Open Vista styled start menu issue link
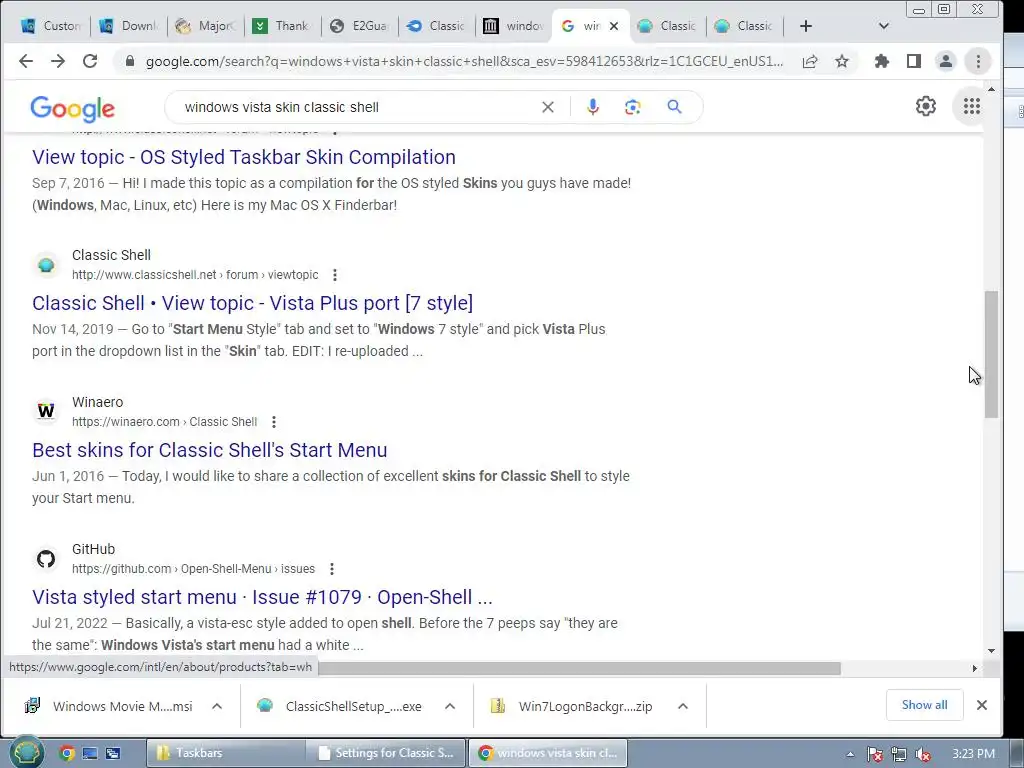The width and height of the screenshot is (1024, 768). [262, 597]
